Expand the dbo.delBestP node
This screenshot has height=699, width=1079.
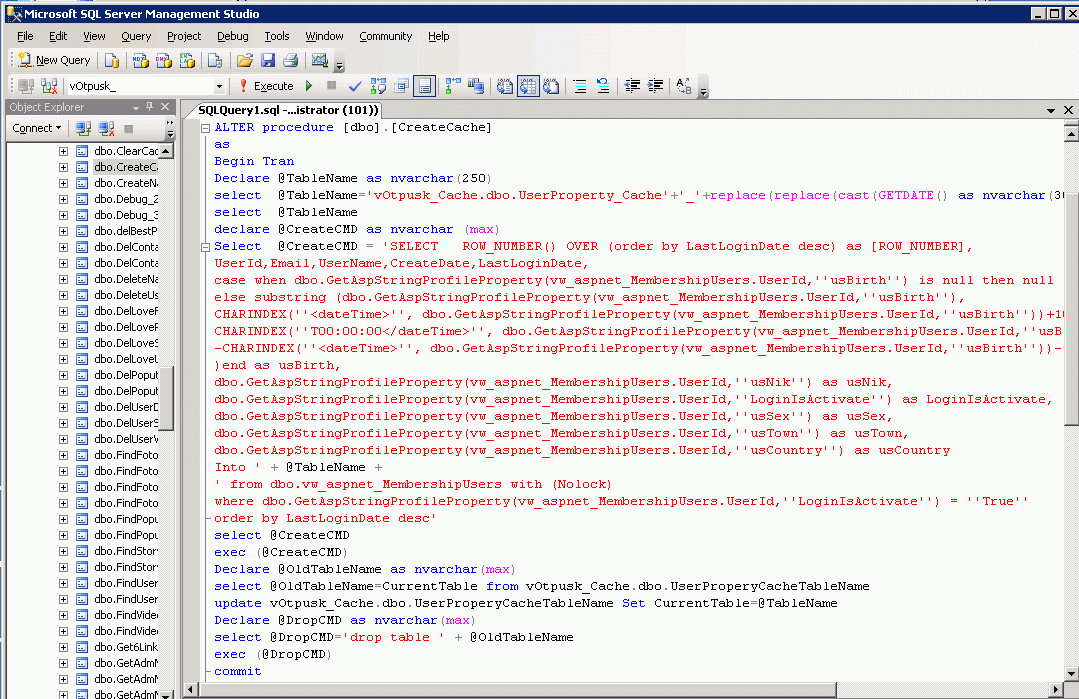pos(63,231)
